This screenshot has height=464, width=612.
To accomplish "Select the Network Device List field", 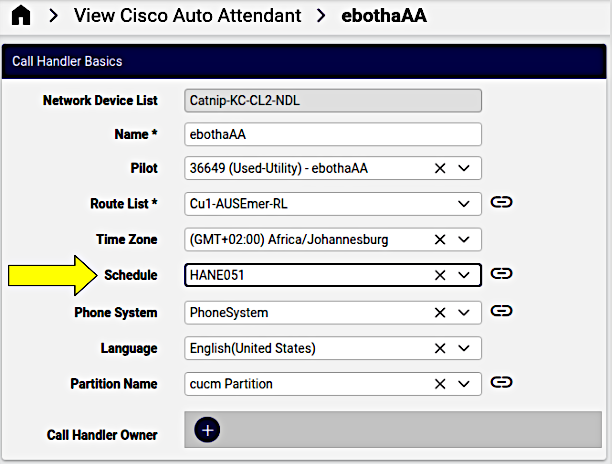I will pos(333,101).
